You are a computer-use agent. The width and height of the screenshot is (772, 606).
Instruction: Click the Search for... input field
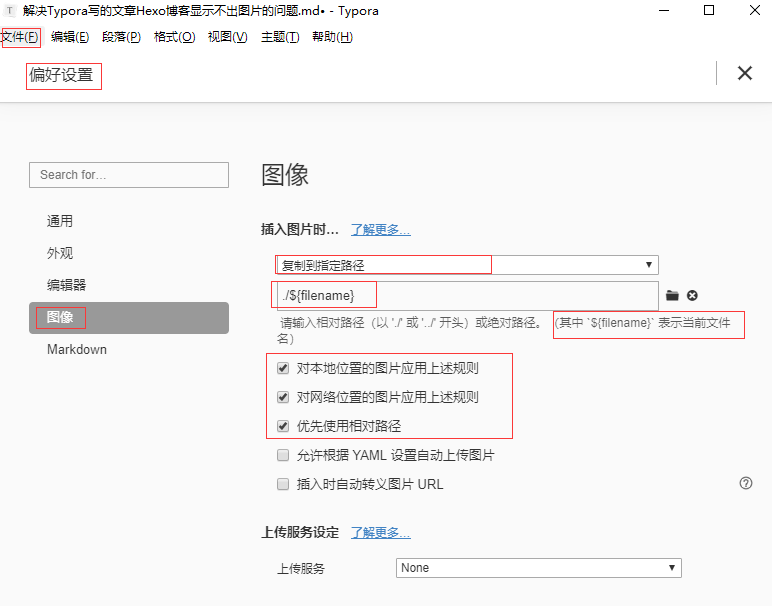pos(129,175)
